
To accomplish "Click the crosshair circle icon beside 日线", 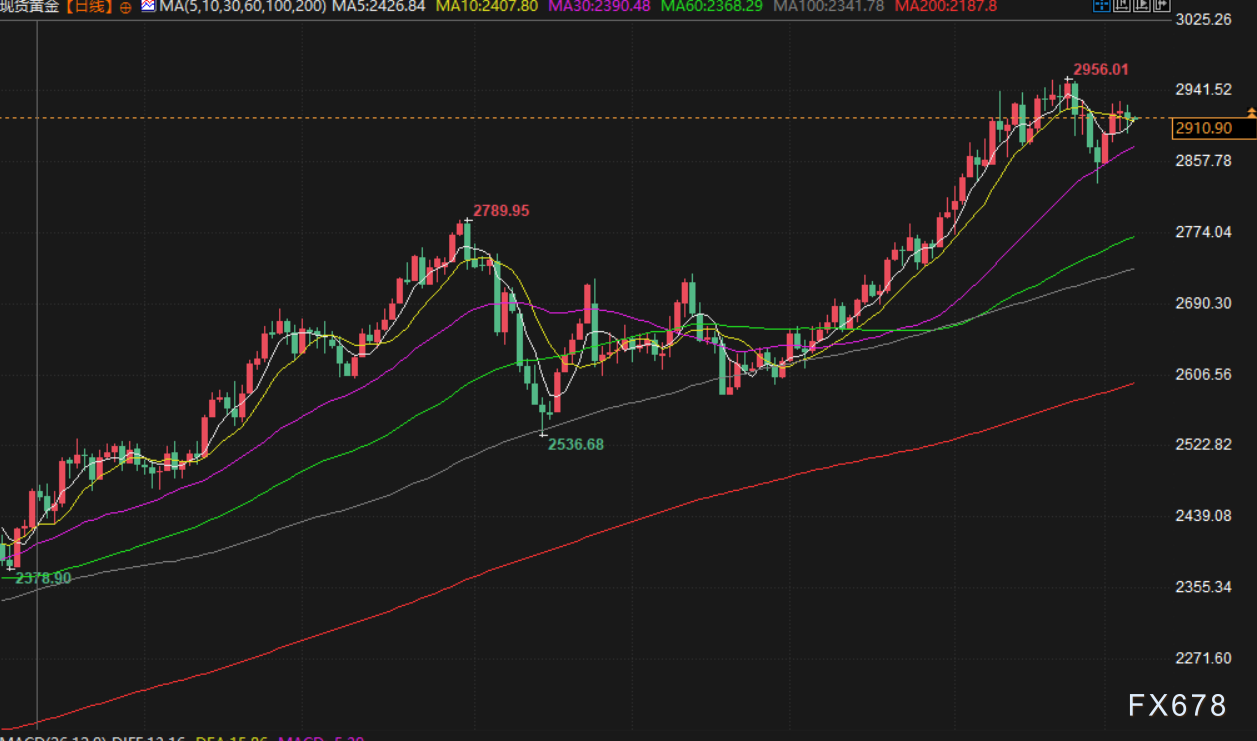I will 125,7.
